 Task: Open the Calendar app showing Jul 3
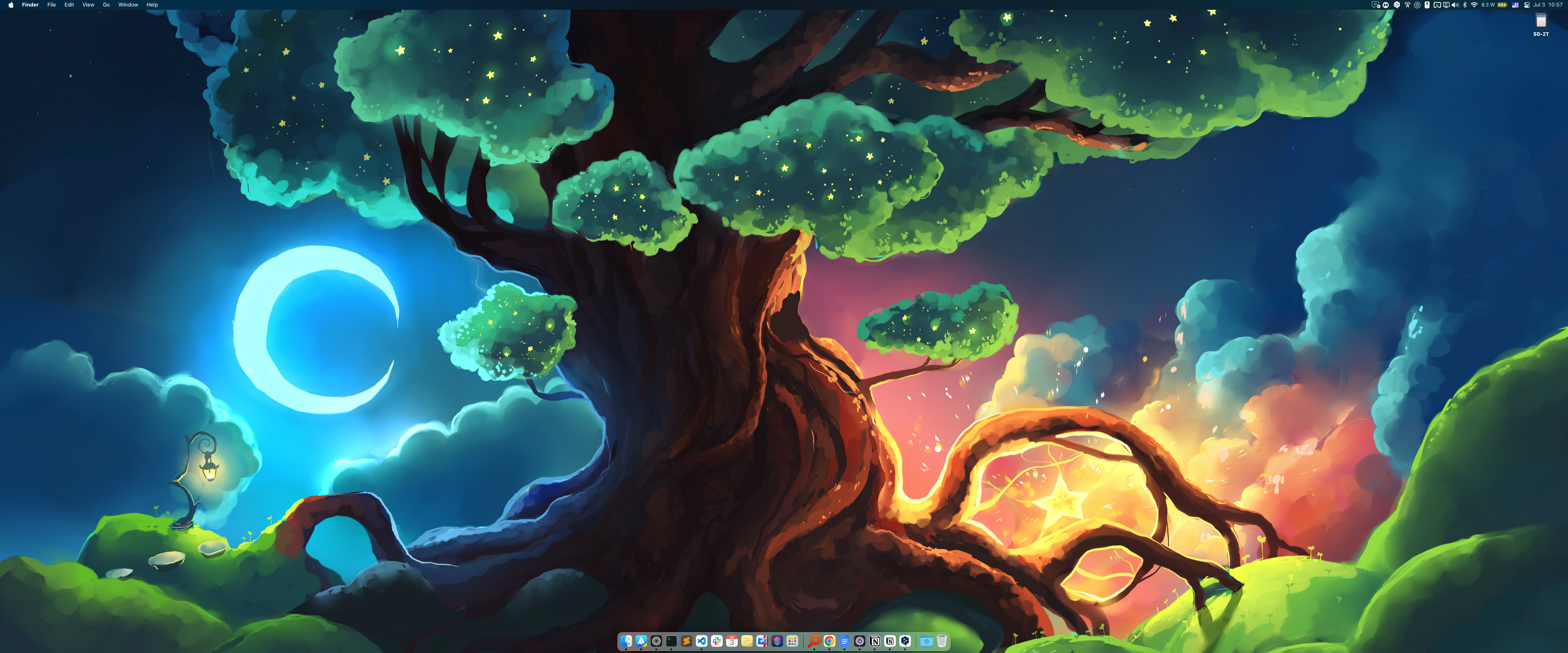tap(732, 641)
